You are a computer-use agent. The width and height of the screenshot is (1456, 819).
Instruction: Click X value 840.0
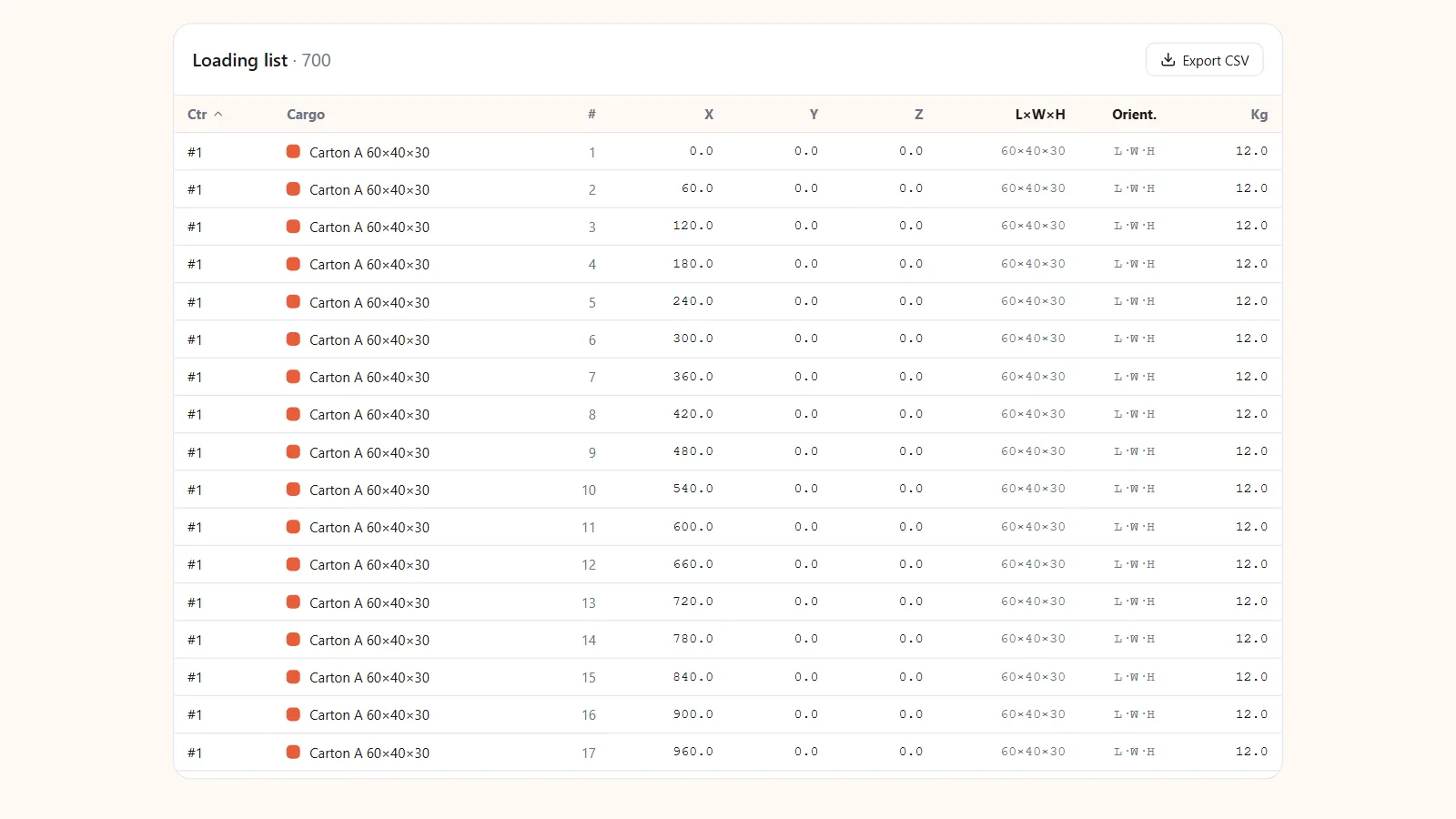coord(693,677)
